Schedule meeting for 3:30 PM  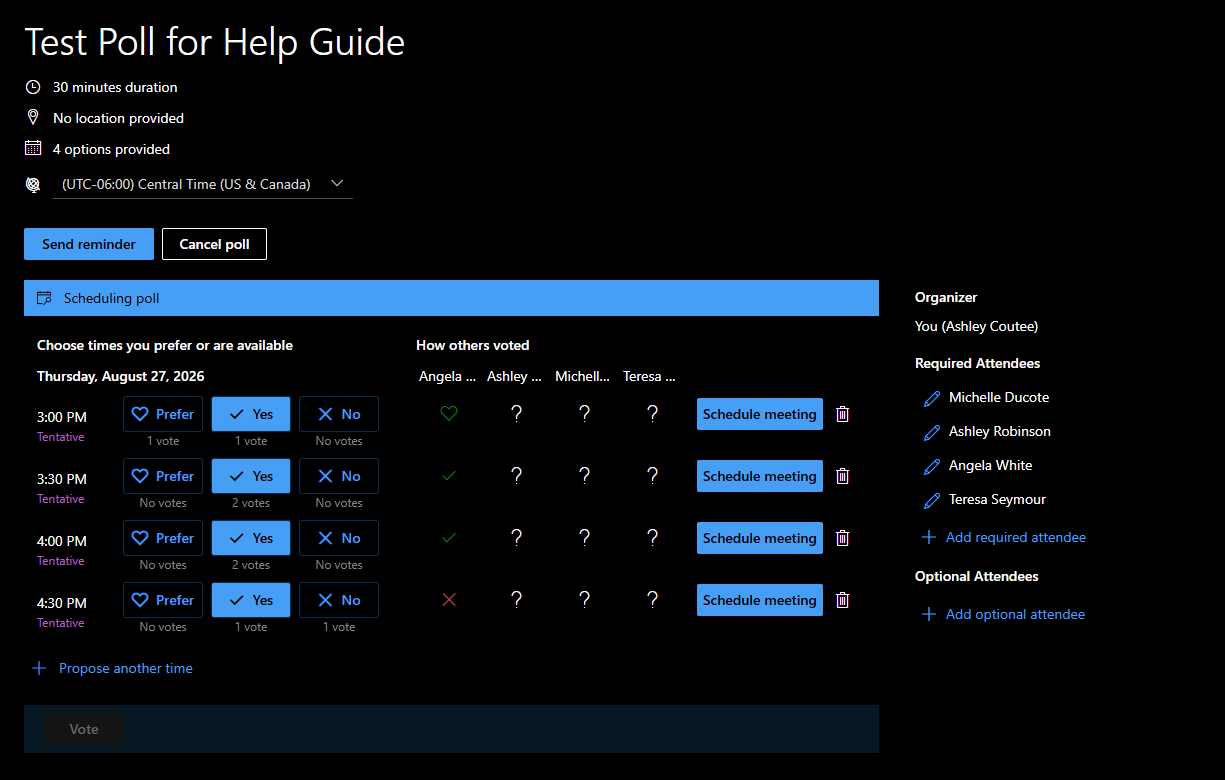(x=760, y=476)
